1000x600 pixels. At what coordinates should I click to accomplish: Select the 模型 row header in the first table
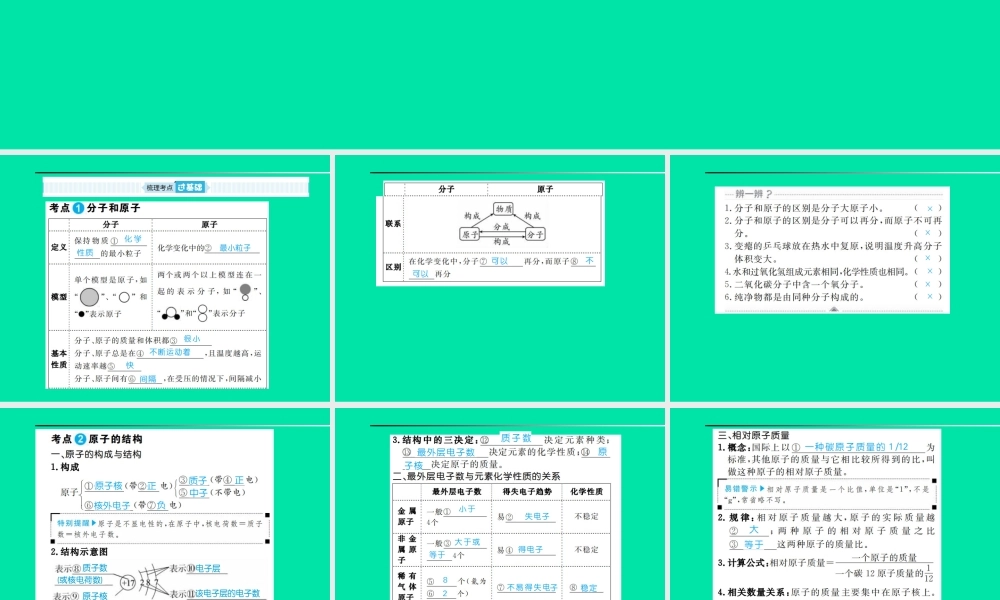[59, 297]
